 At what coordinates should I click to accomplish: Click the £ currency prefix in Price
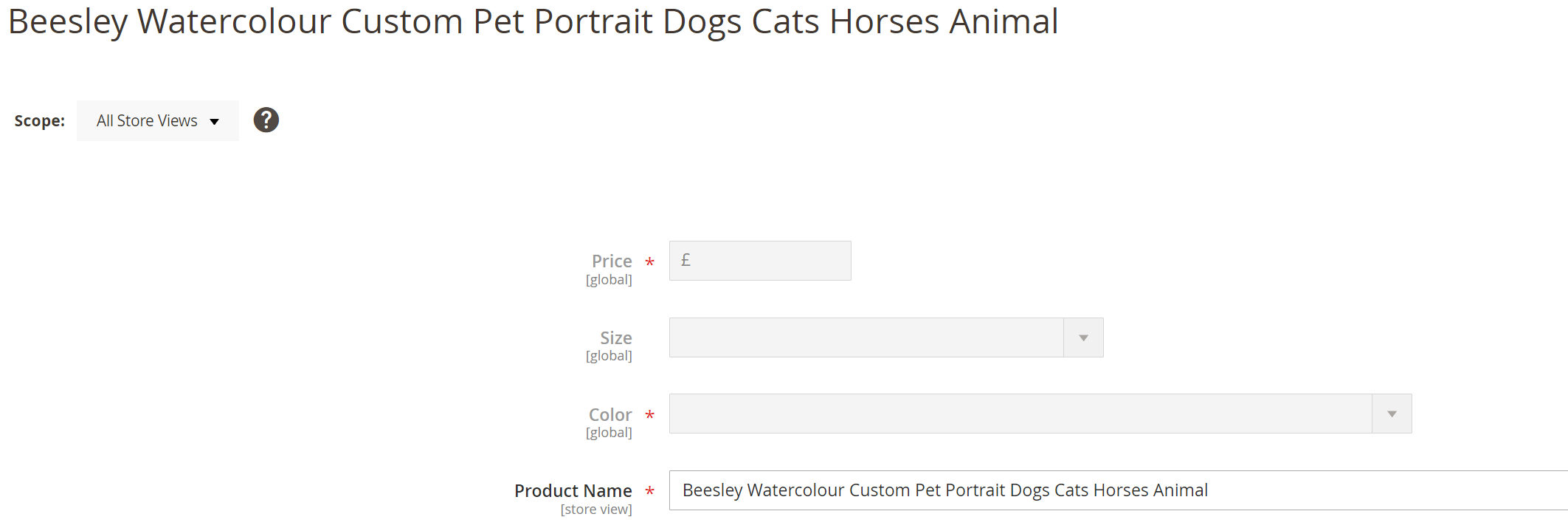(x=685, y=259)
